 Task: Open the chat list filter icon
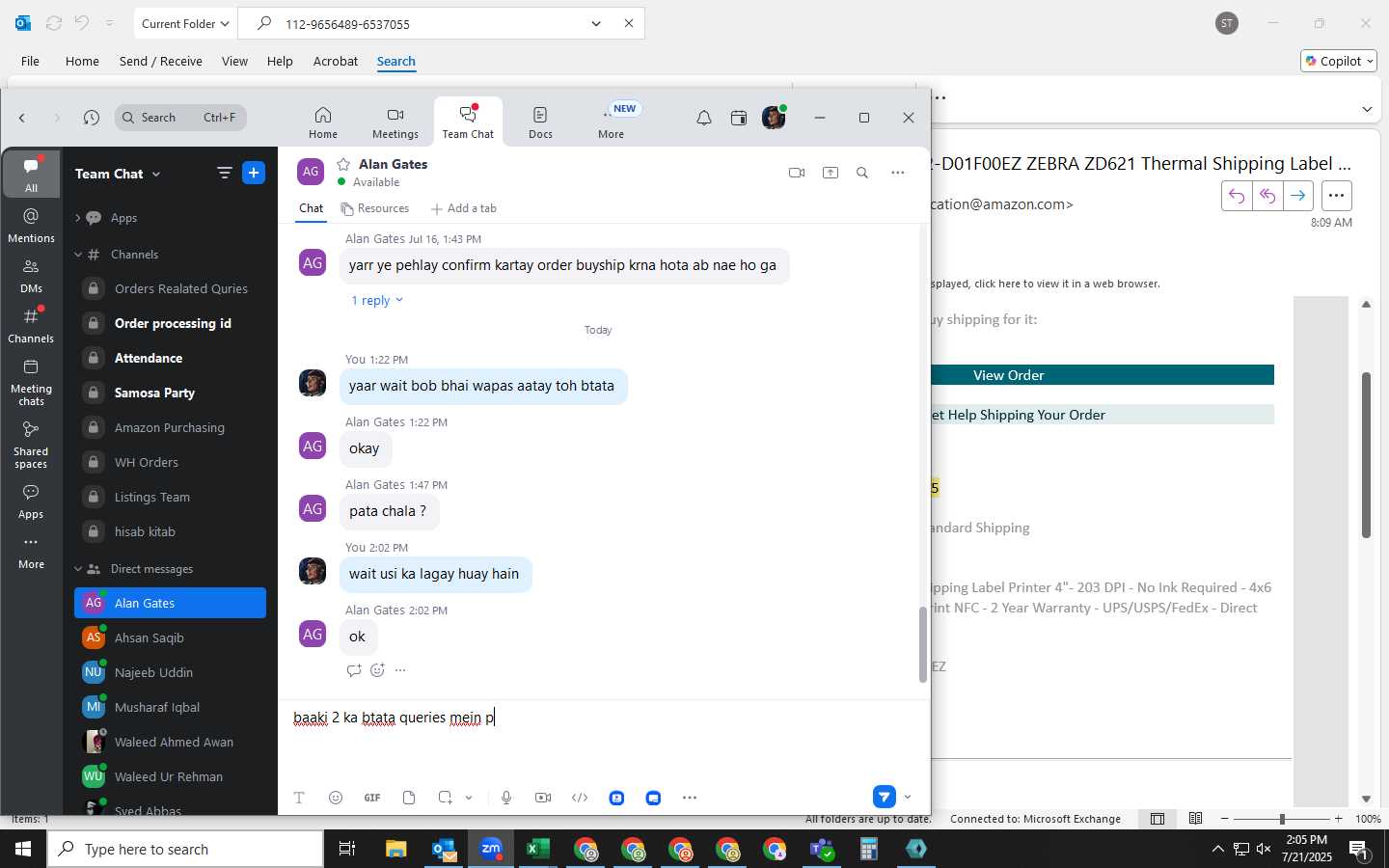[225, 174]
